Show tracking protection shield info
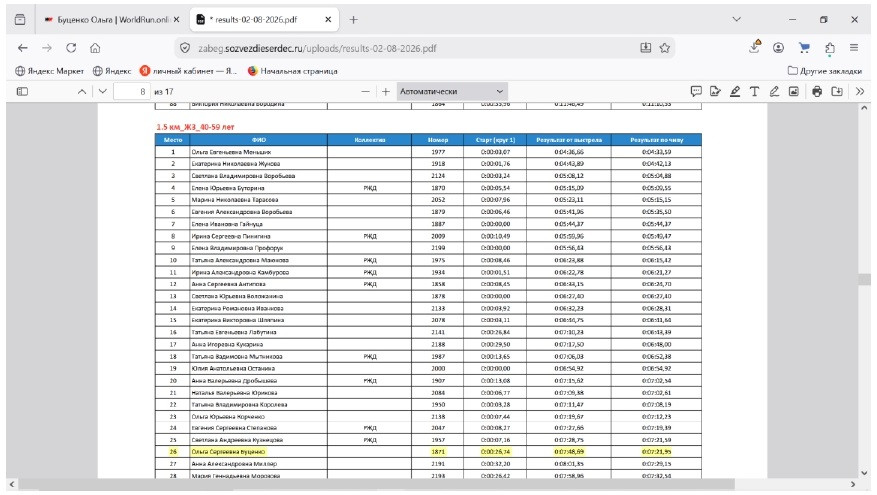This screenshot has height=495, width=877. click(x=185, y=48)
